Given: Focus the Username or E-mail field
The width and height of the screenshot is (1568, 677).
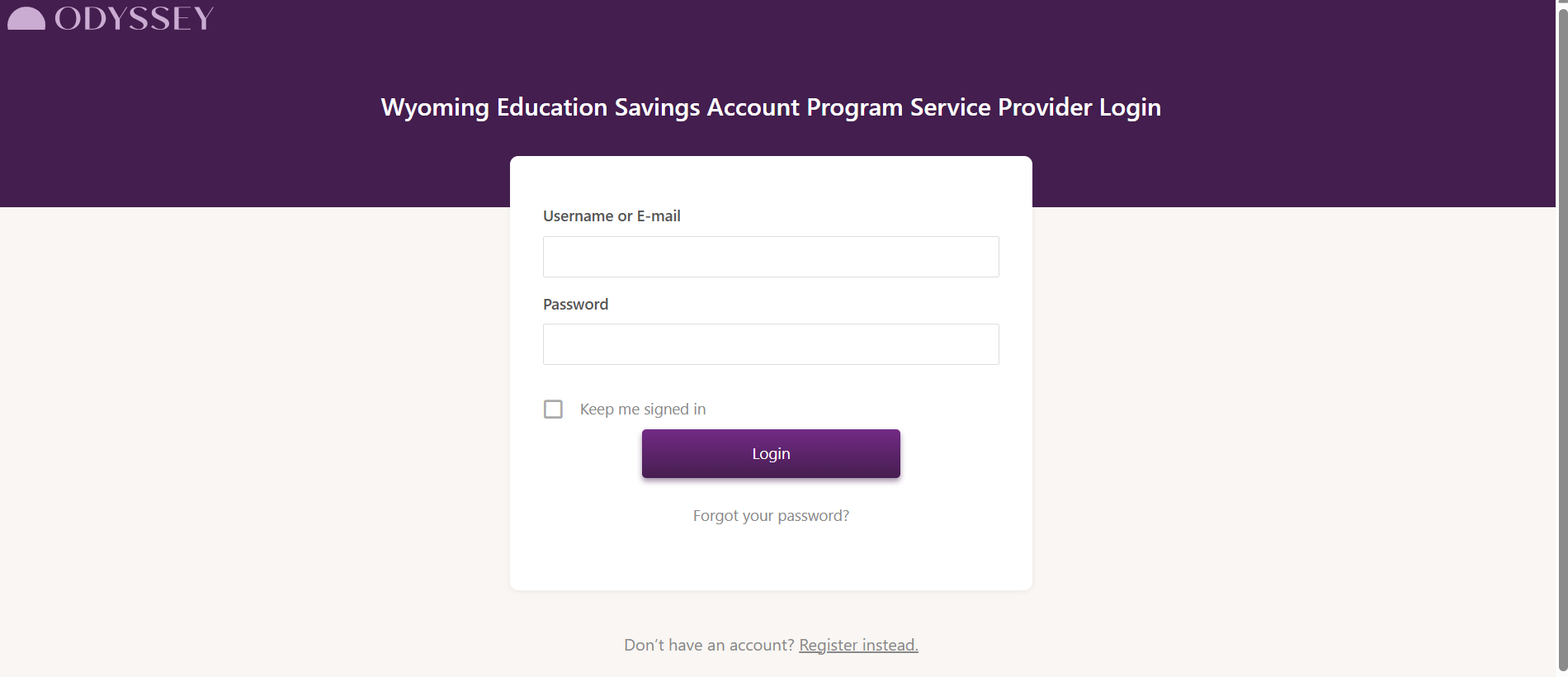Looking at the screenshot, I should (771, 257).
